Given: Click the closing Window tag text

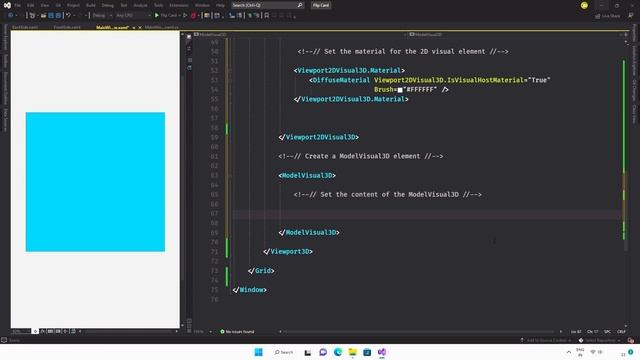Looking at the screenshot, I should pos(249,290).
